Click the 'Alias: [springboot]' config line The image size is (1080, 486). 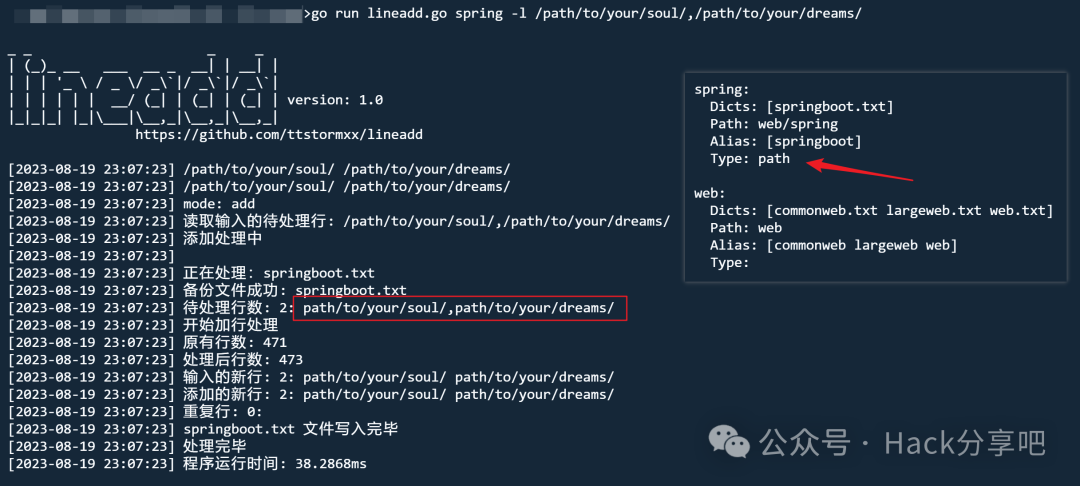(x=785, y=141)
